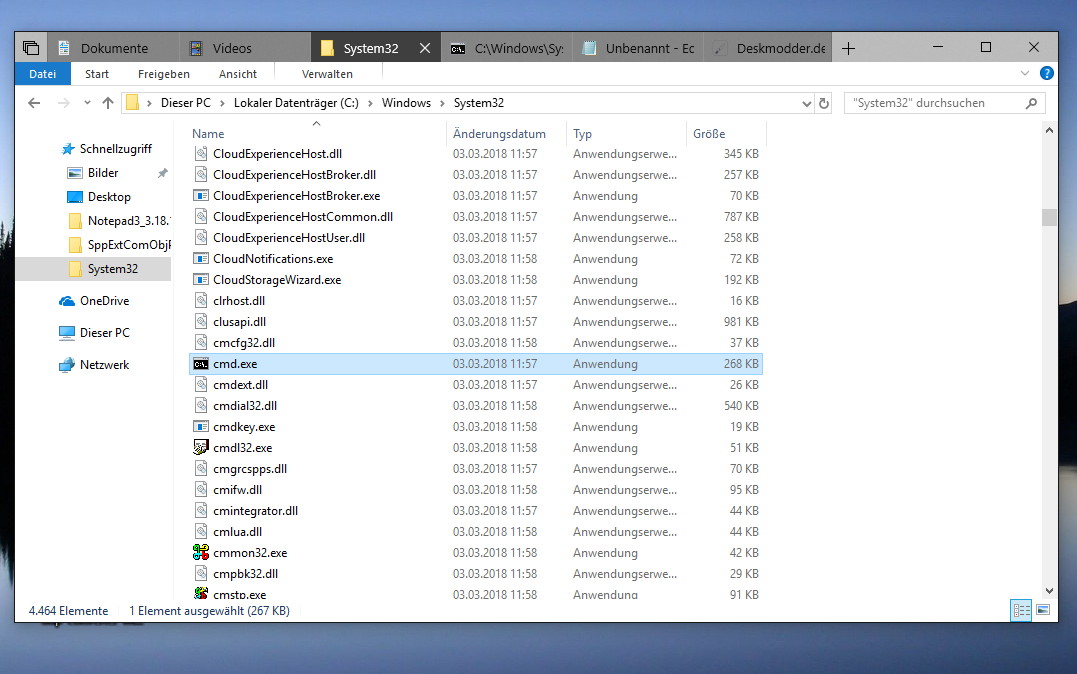Select Schnellzugriff in navigation pane

(115, 148)
